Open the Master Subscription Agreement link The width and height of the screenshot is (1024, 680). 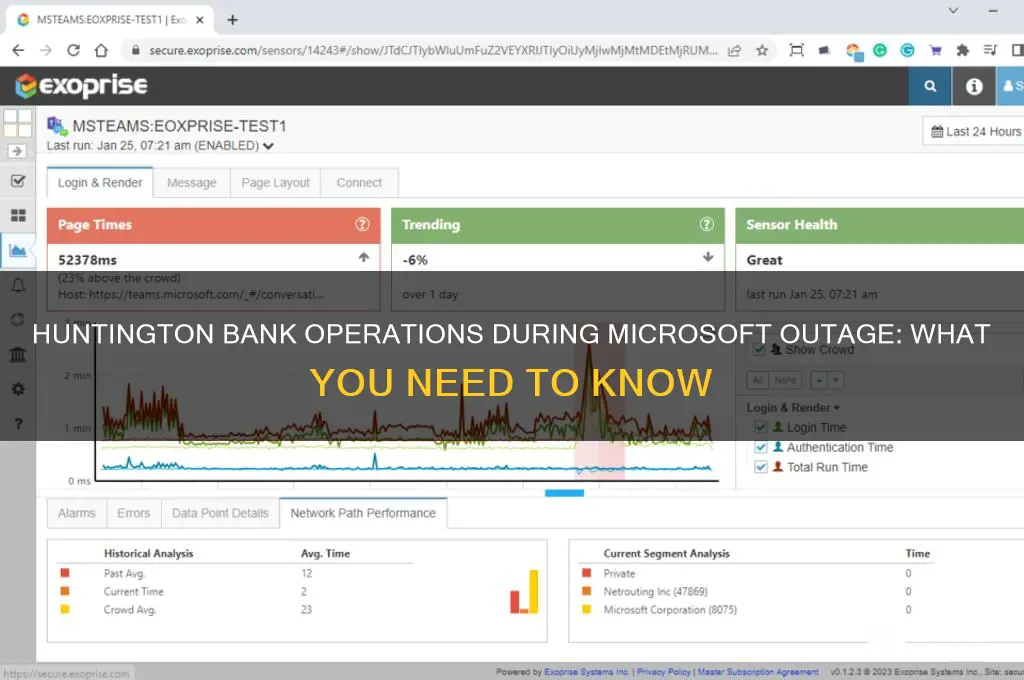(758, 672)
